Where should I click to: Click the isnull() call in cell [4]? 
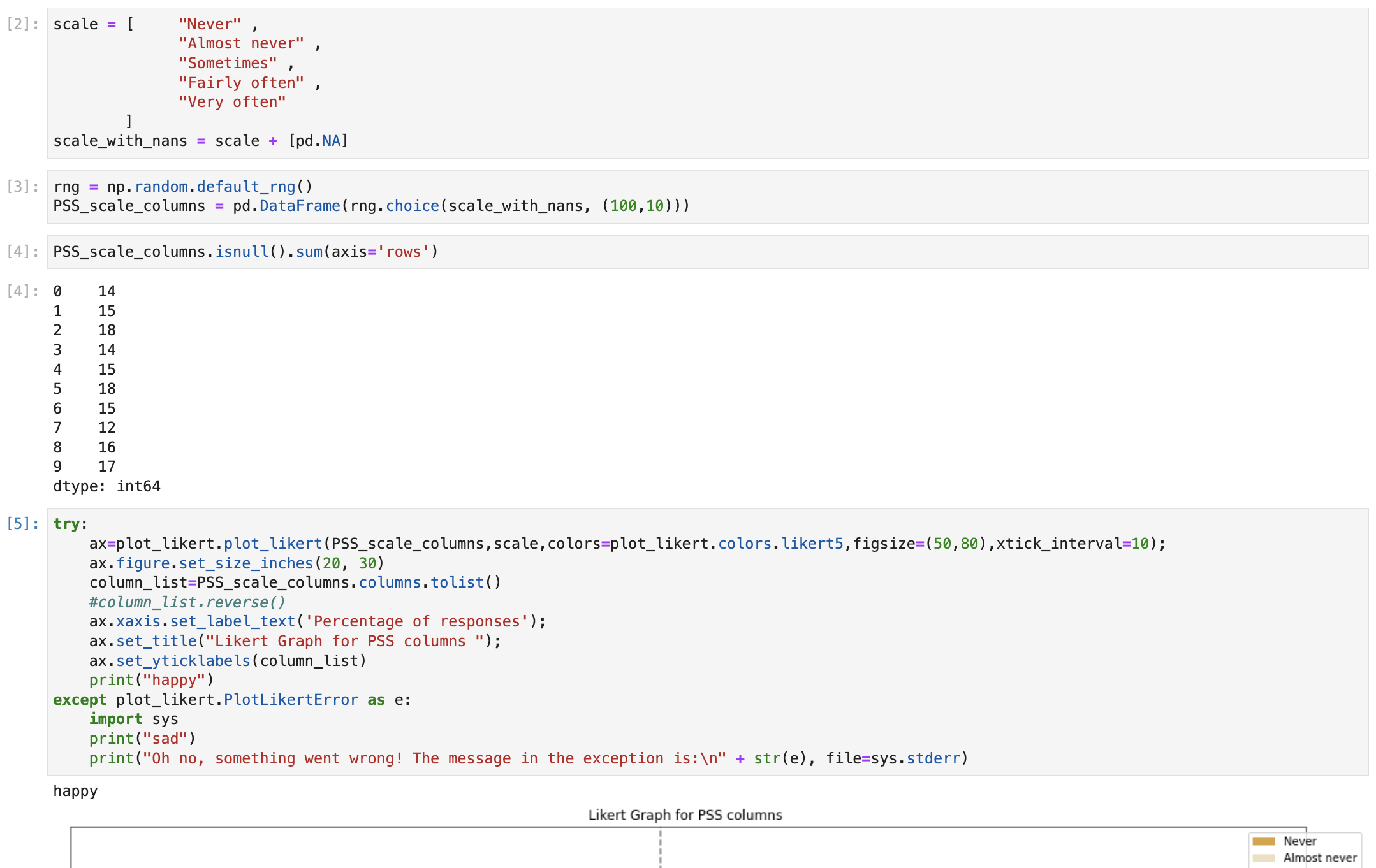pyautogui.click(x=241, y=251)
